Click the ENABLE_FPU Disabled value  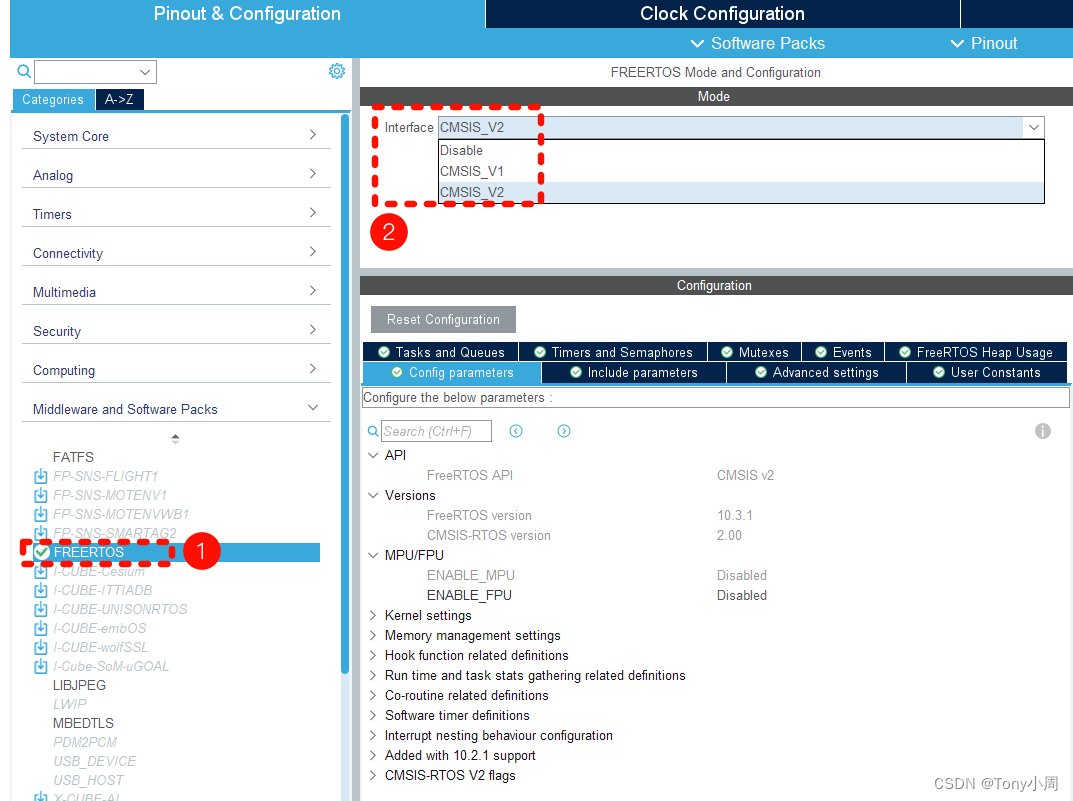742,596
